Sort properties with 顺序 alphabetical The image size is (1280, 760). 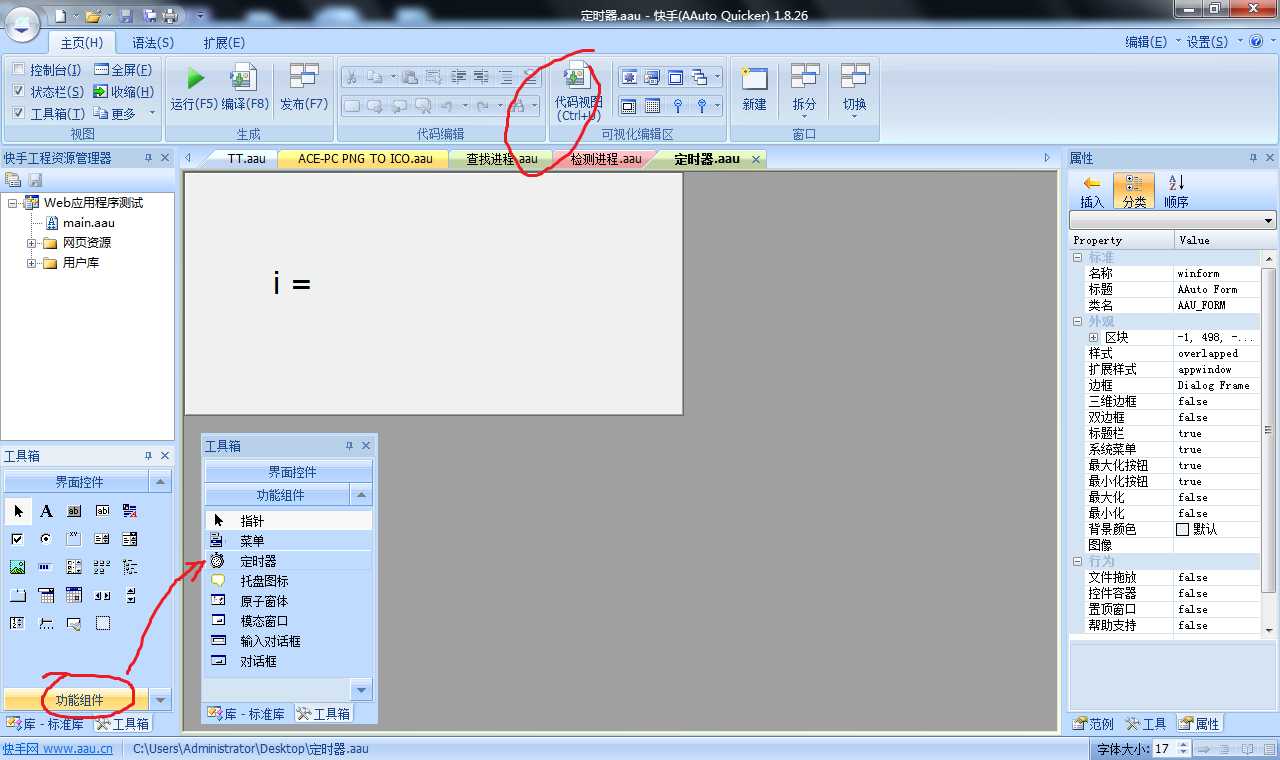pos(1176,191)
